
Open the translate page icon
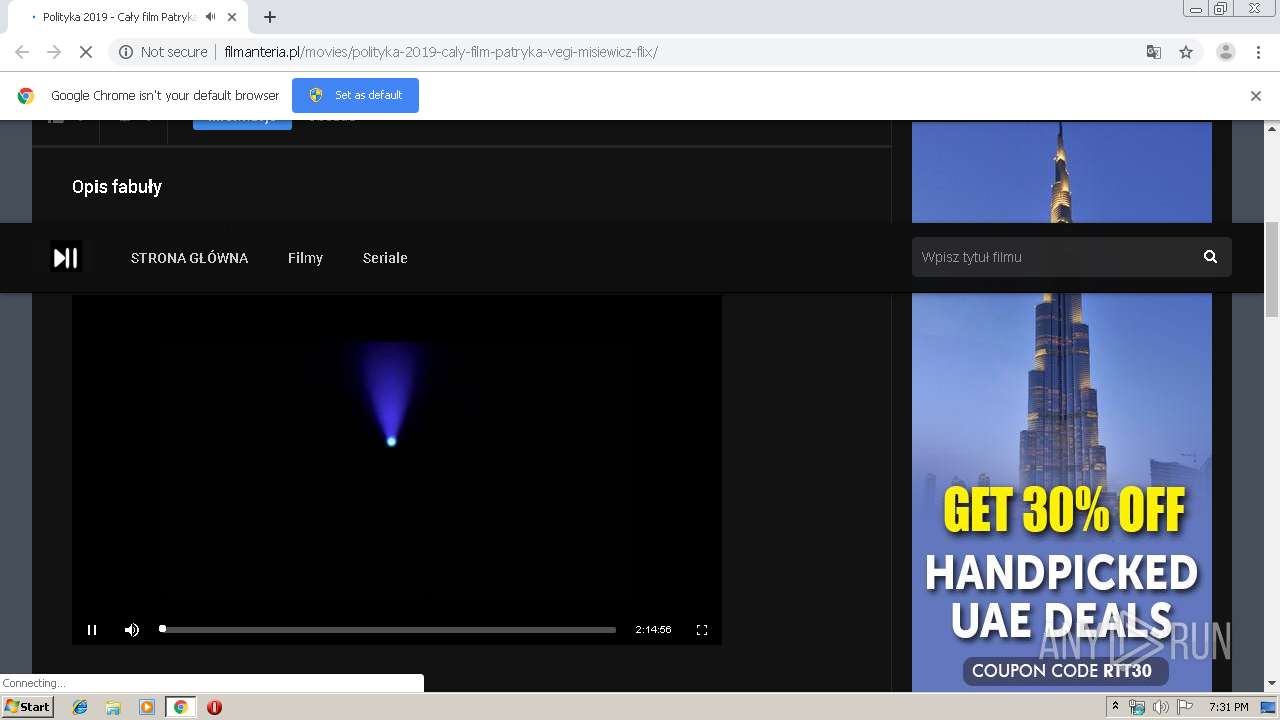[x=1153, y=52]
